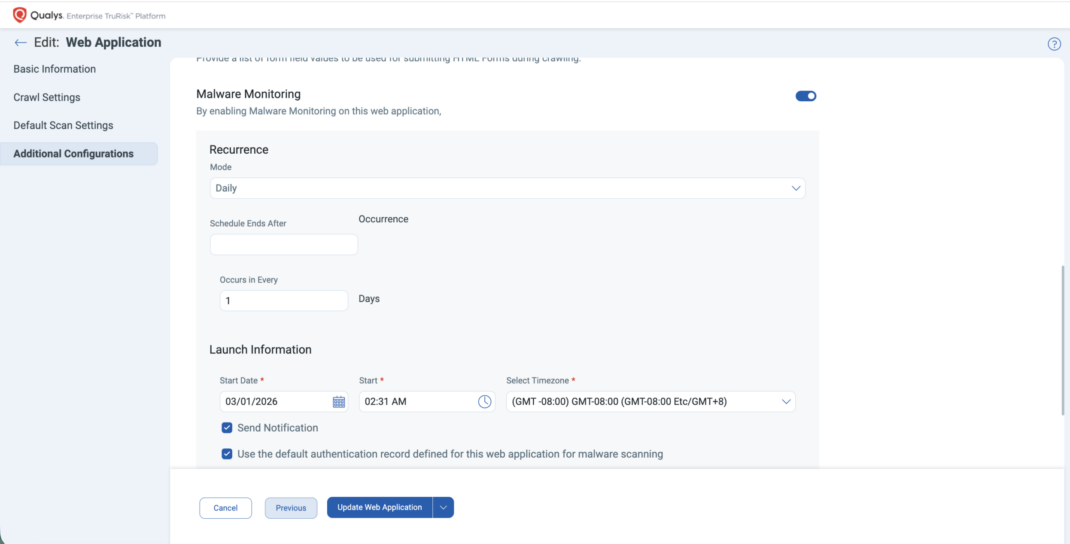The height and width of the screenshot is (544, 1070).
Task: Open the Start Date calendar picker icon
Action: (x=338, y=401)
